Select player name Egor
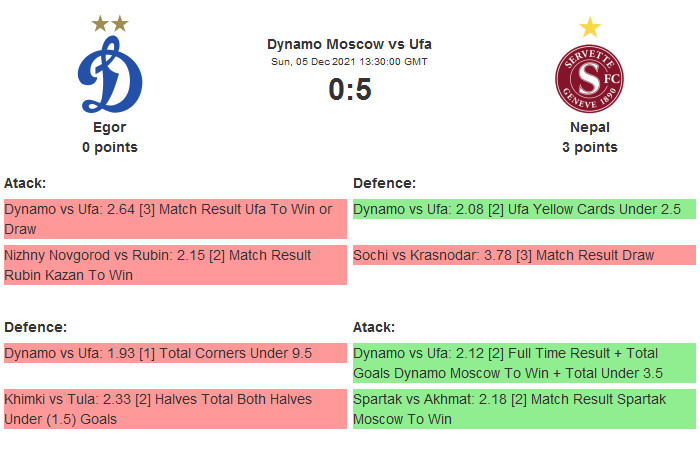 pos(109,127)
